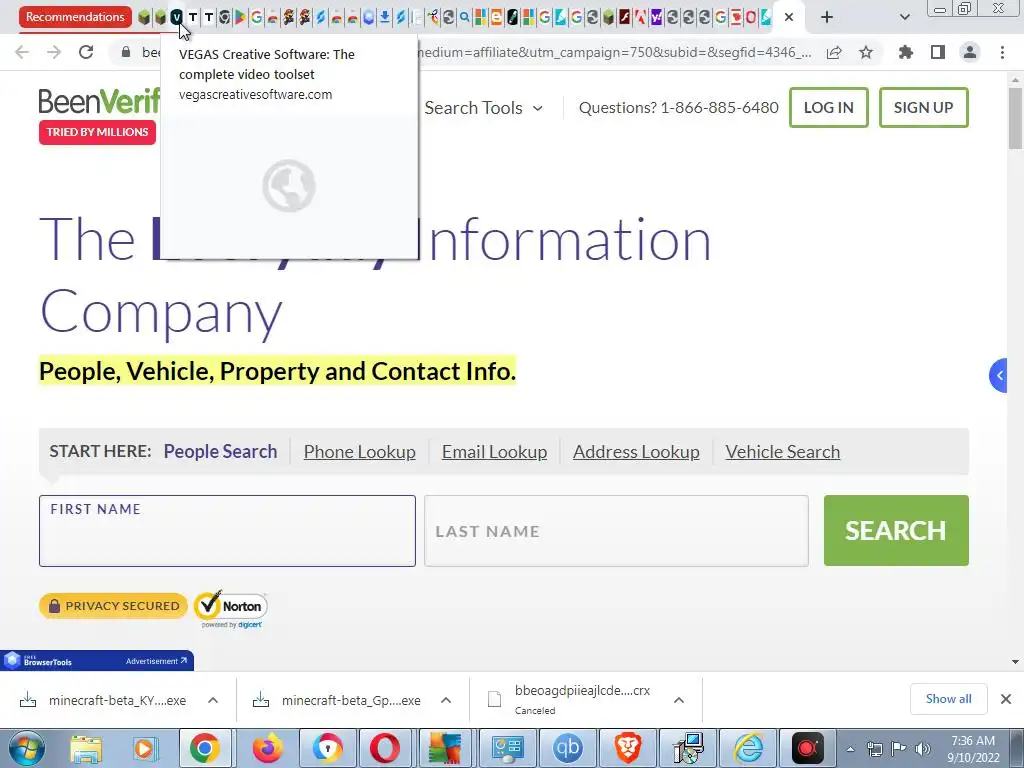Show hidden system tray icons
Viewport: 1024px width, 768px height.
(850, 749)
